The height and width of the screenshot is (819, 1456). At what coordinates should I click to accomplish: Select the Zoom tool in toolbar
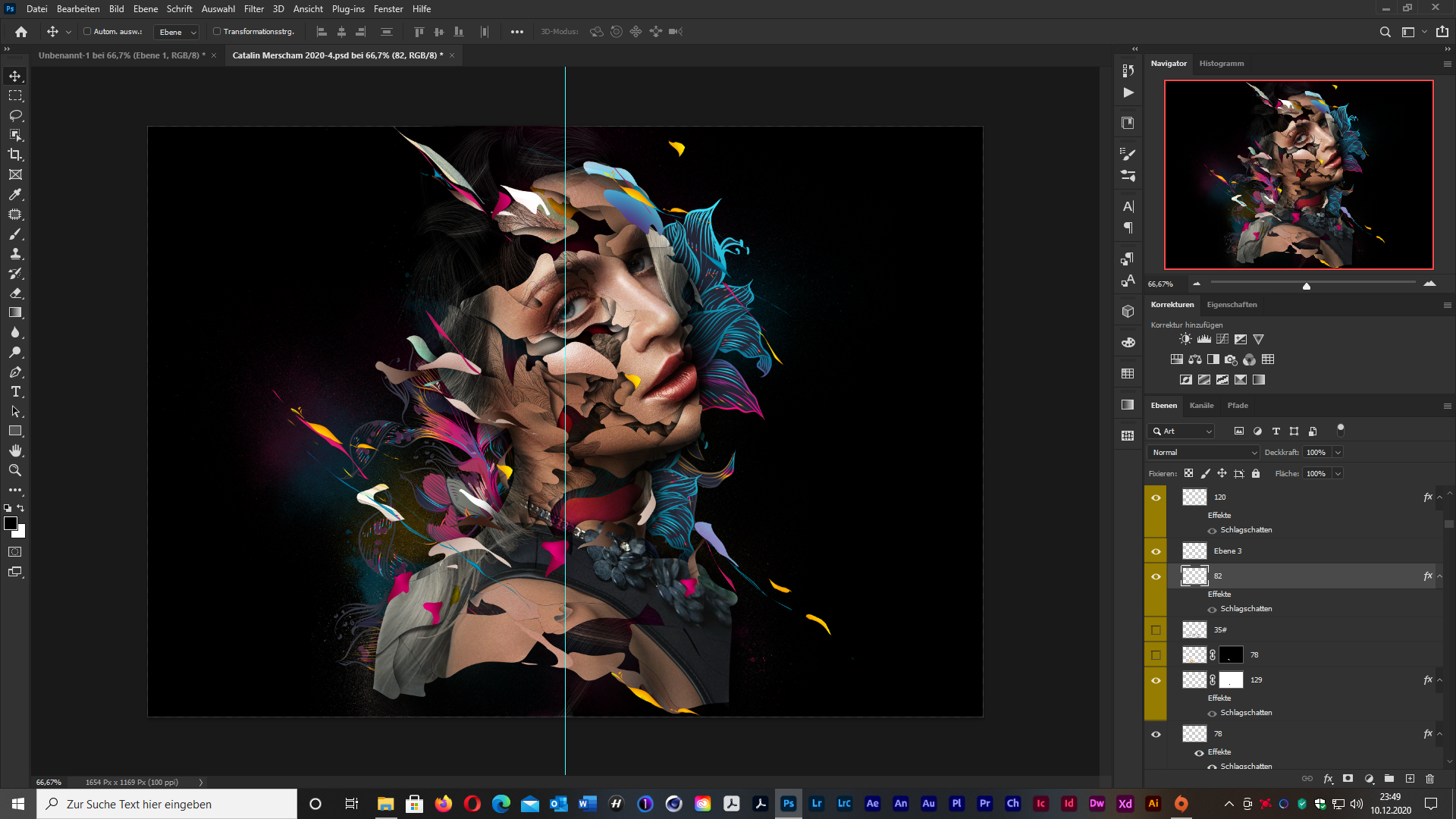[x=15, y=471]
